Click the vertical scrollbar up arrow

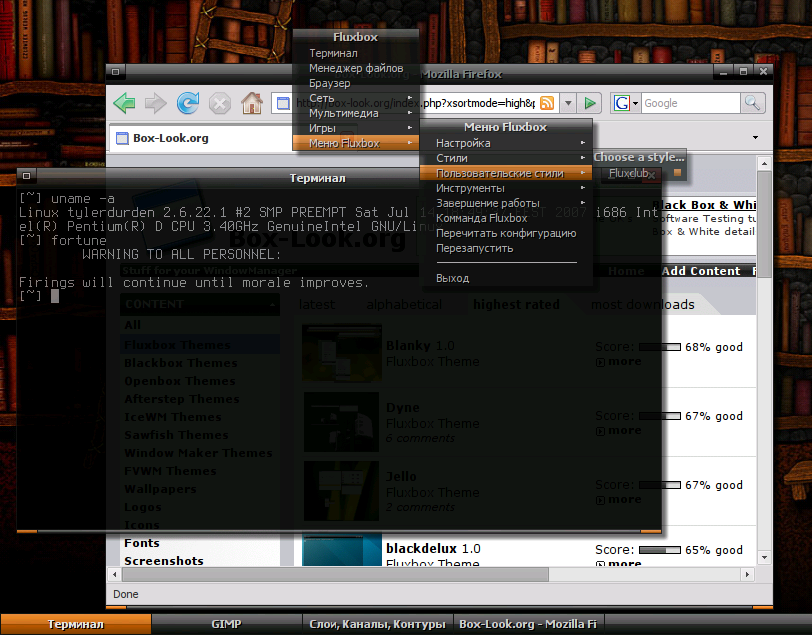[764, 164]
